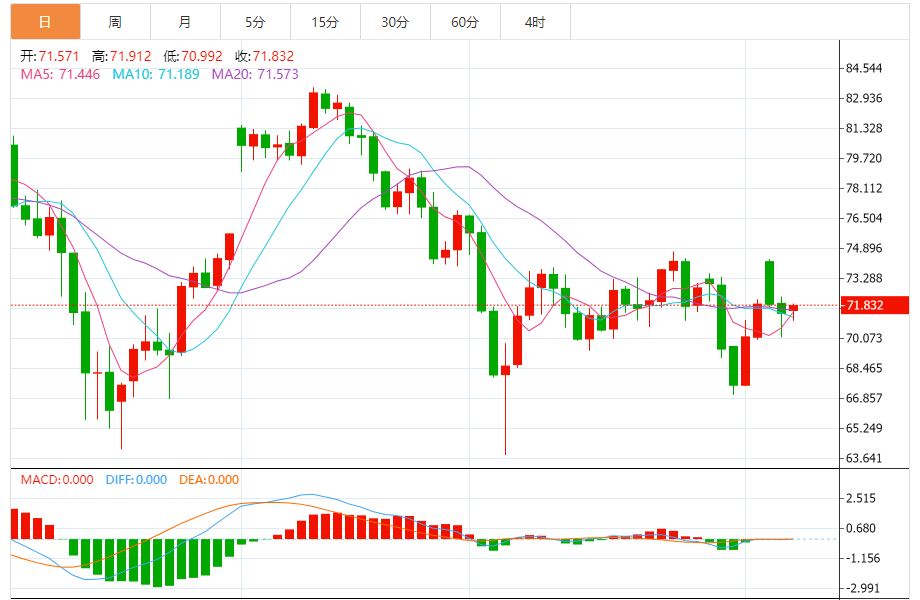
Task: Click the 79.720 price axis label
Action: click(x=864, y=158)
